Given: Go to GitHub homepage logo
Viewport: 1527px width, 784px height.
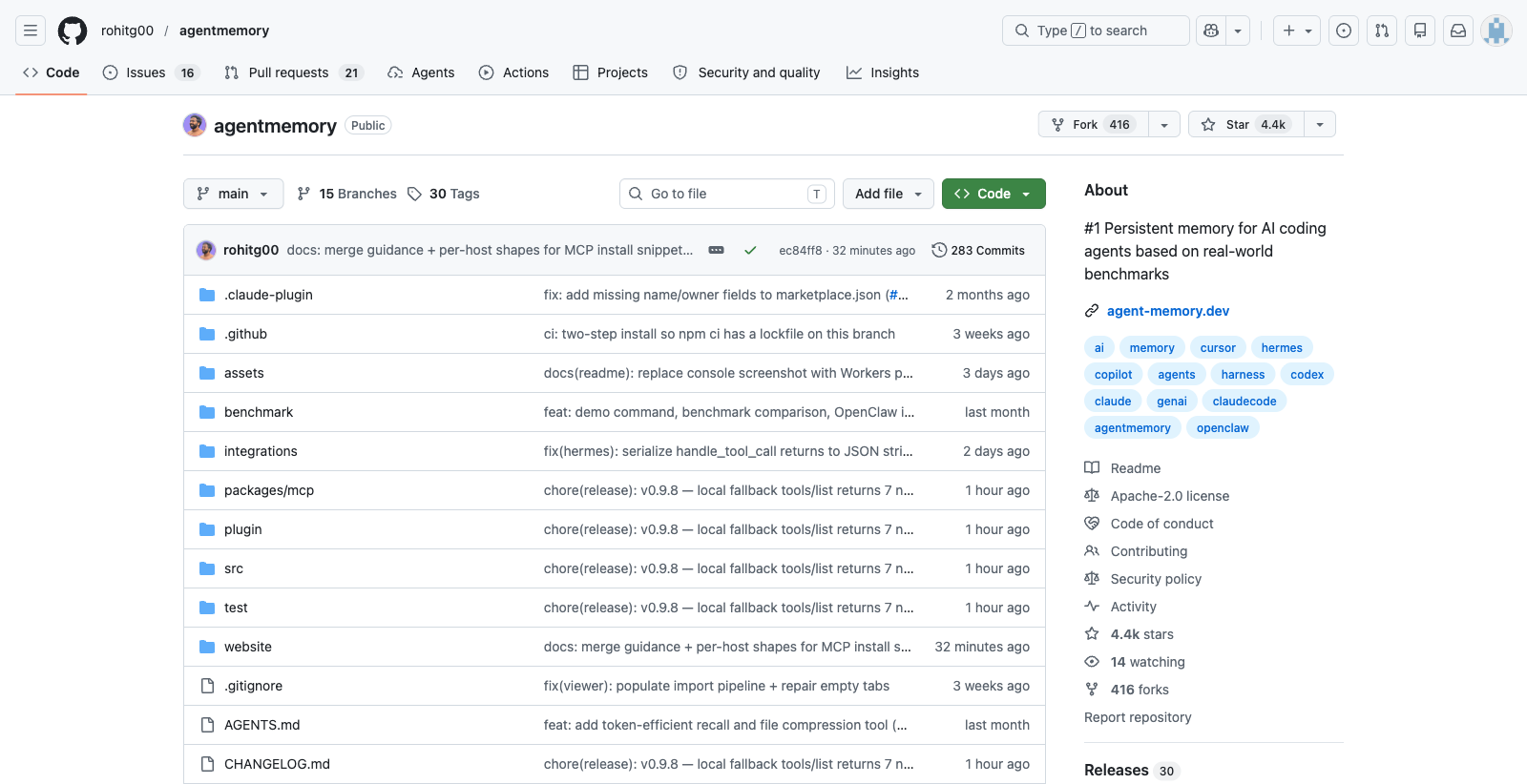Looking at the screenshot, I should (73, 31).
